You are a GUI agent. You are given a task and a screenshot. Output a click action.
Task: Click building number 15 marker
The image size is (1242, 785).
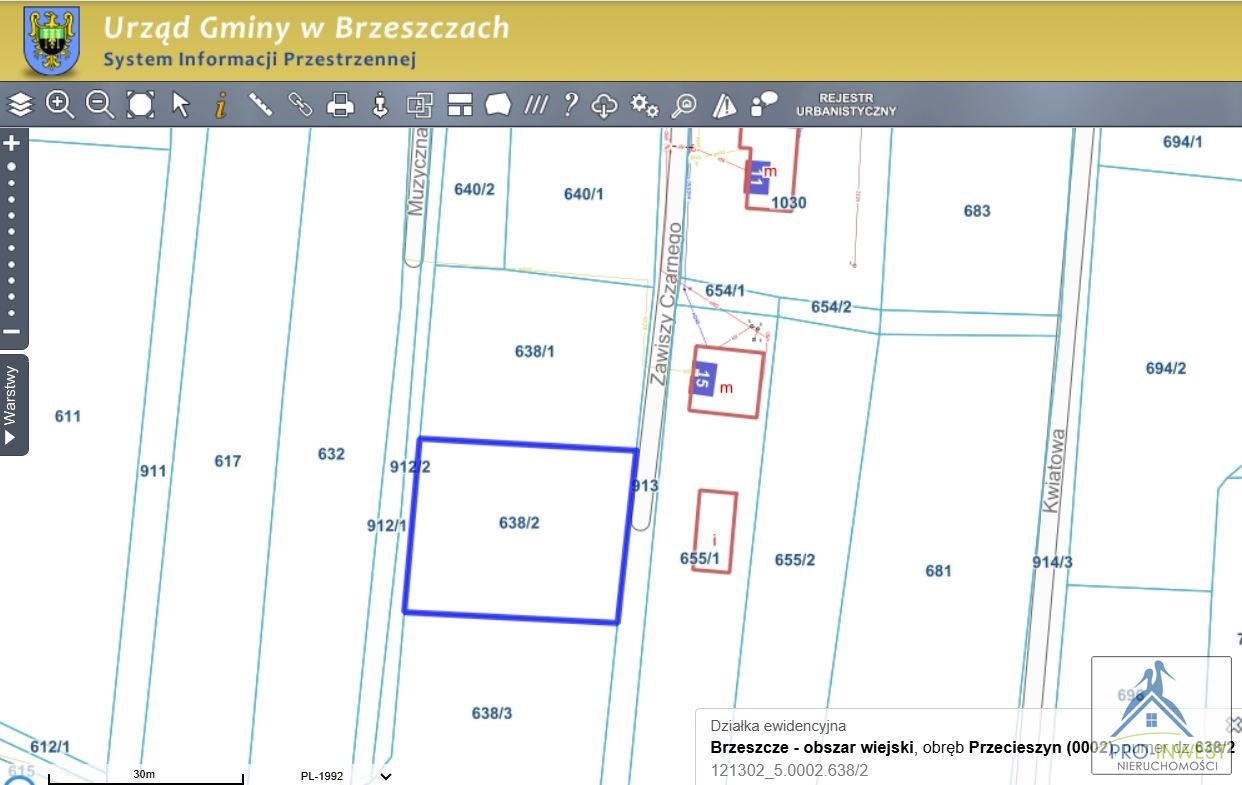703,379
